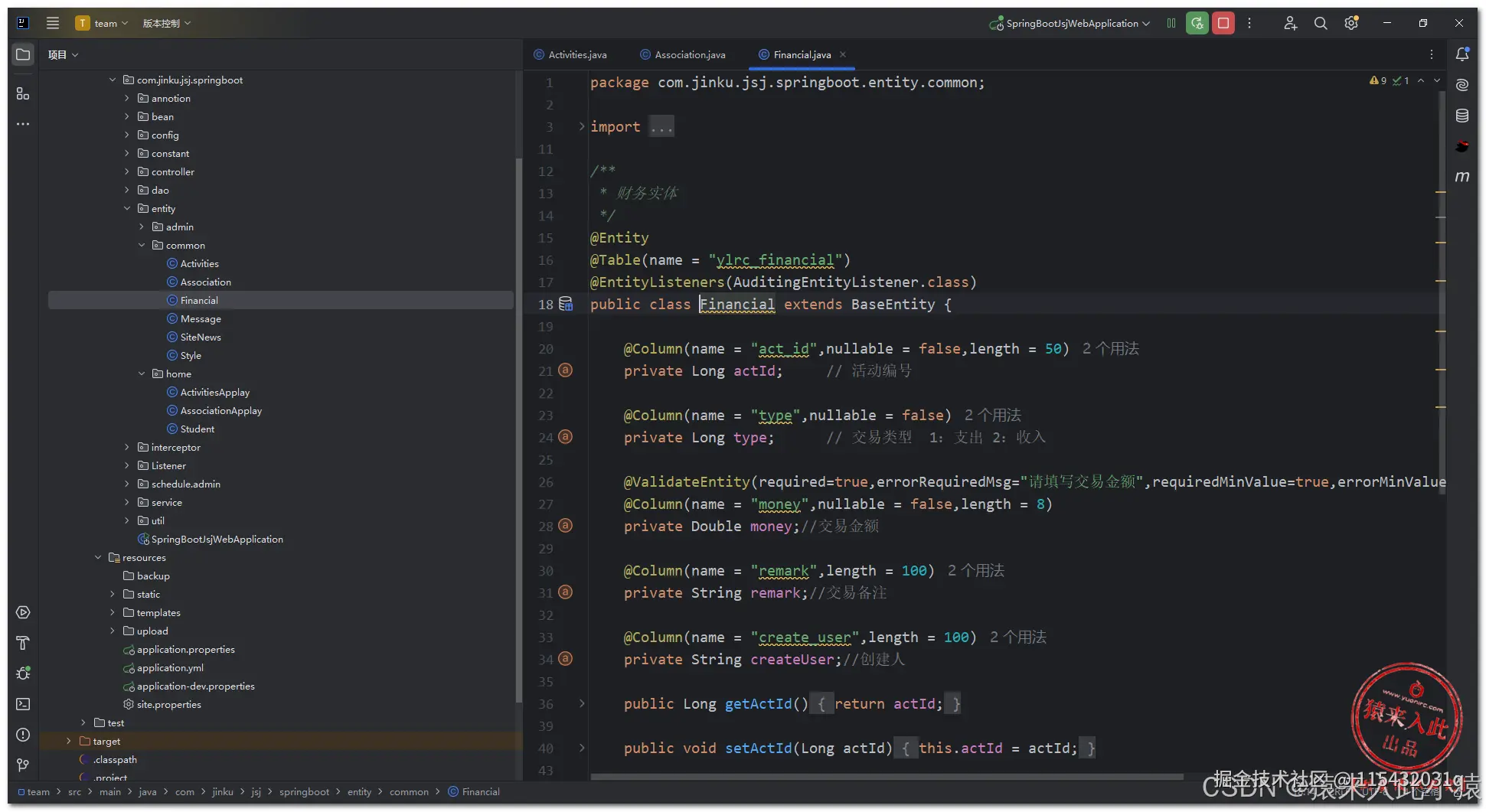Expand the folded import block
The width and height of the screenshot is (1486, 812).
click(582, 126)
